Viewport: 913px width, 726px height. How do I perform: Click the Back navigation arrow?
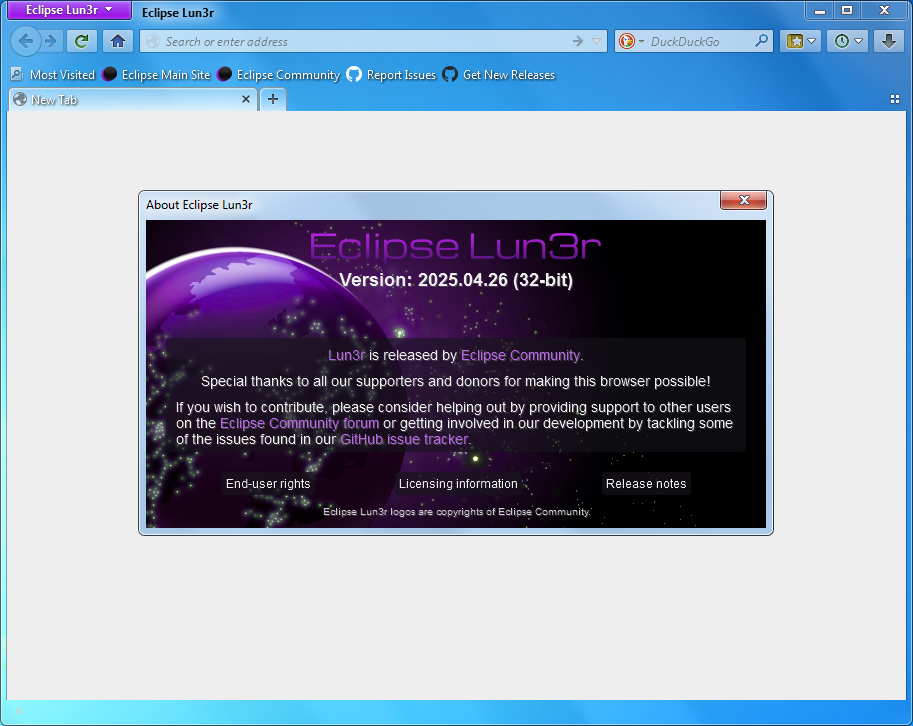[26, 41]
